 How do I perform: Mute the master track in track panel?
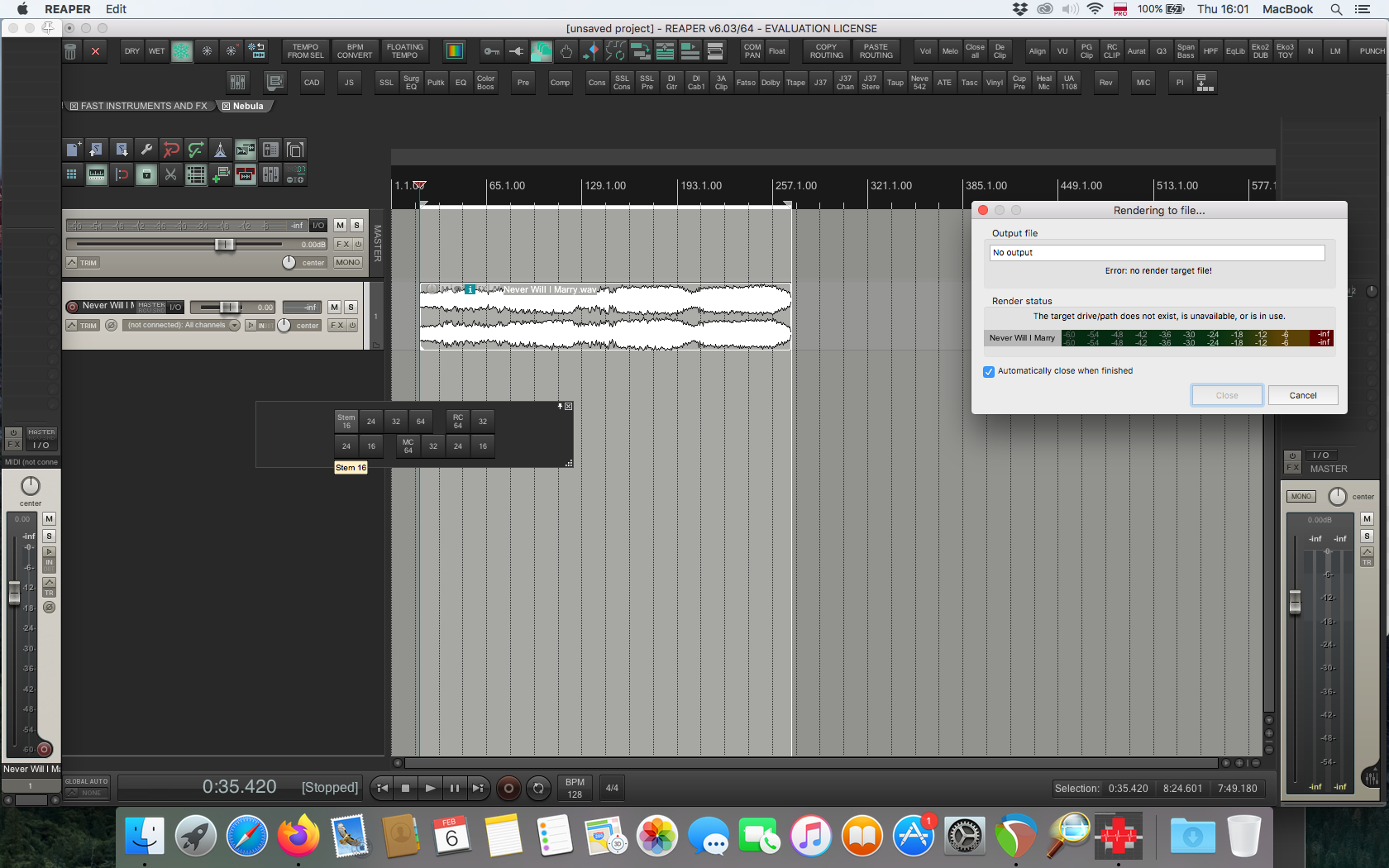340,225
